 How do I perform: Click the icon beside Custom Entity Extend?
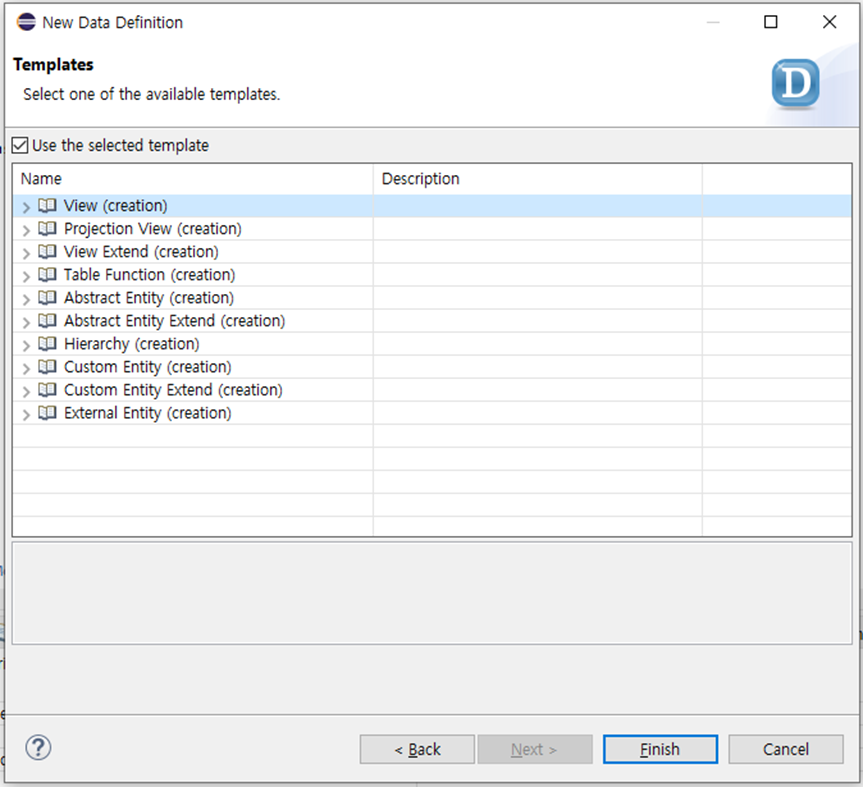pos(47,390)
